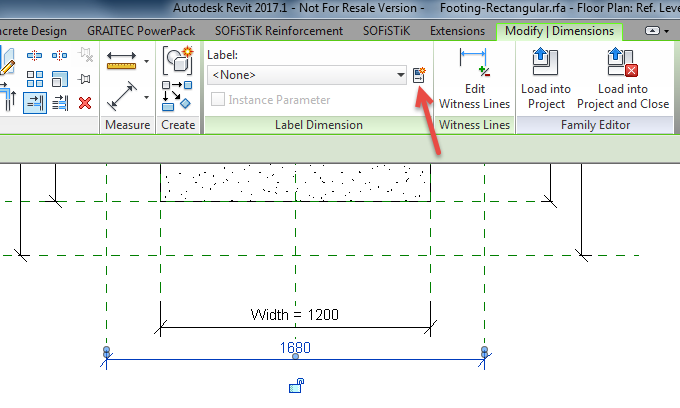The height and width of the screenshot is (408, 680).
Task: Click the Edit Witness Lines icon
Action: pos(474,62)
